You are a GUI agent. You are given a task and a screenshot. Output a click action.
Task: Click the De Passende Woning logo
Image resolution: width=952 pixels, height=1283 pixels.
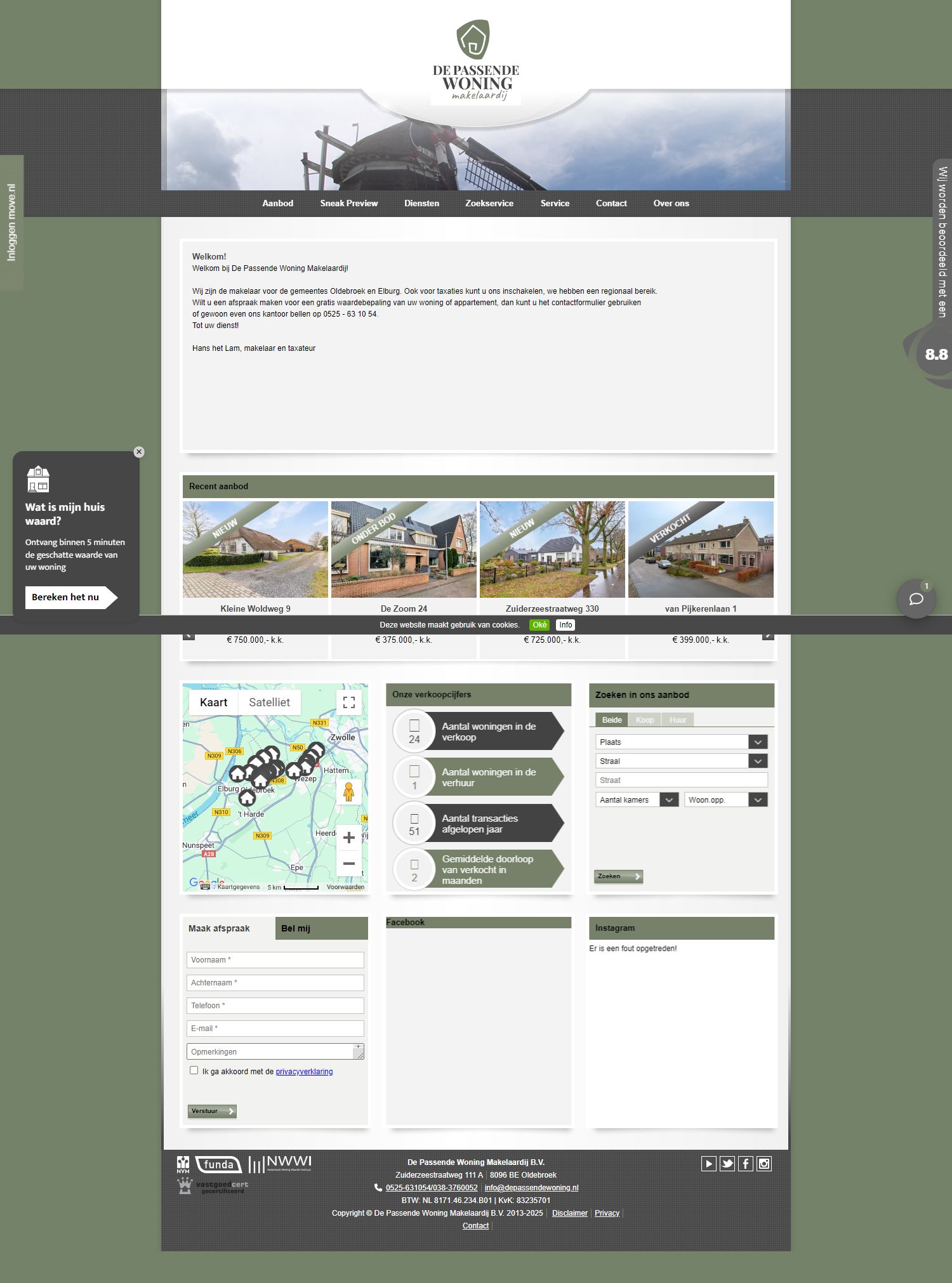pyautogui.click(x=475, y=62)
